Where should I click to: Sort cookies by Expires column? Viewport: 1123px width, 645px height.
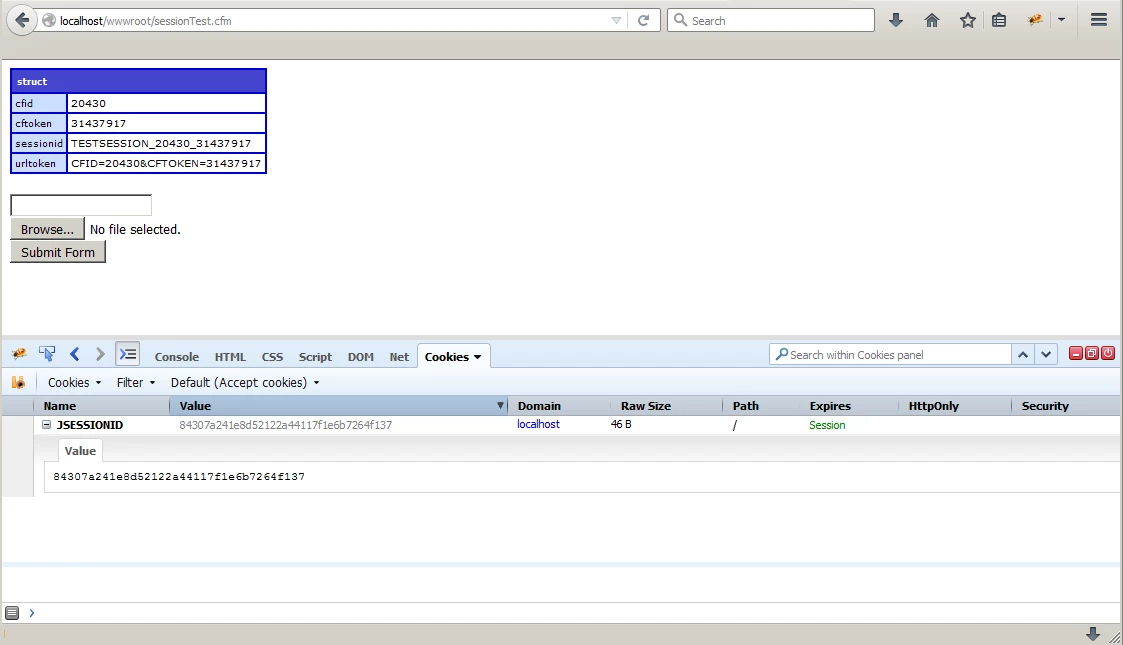click(849, 406)
